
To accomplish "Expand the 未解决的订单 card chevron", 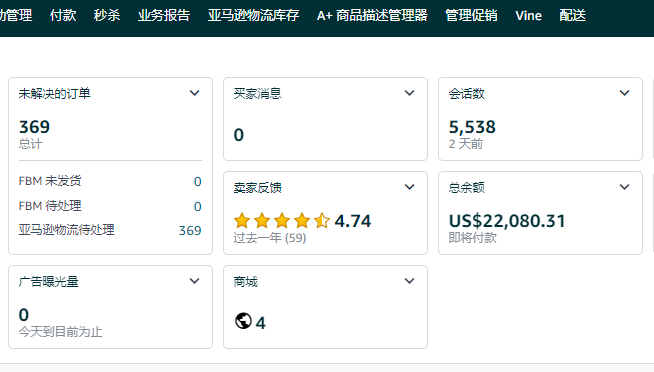I will (194, 93).
